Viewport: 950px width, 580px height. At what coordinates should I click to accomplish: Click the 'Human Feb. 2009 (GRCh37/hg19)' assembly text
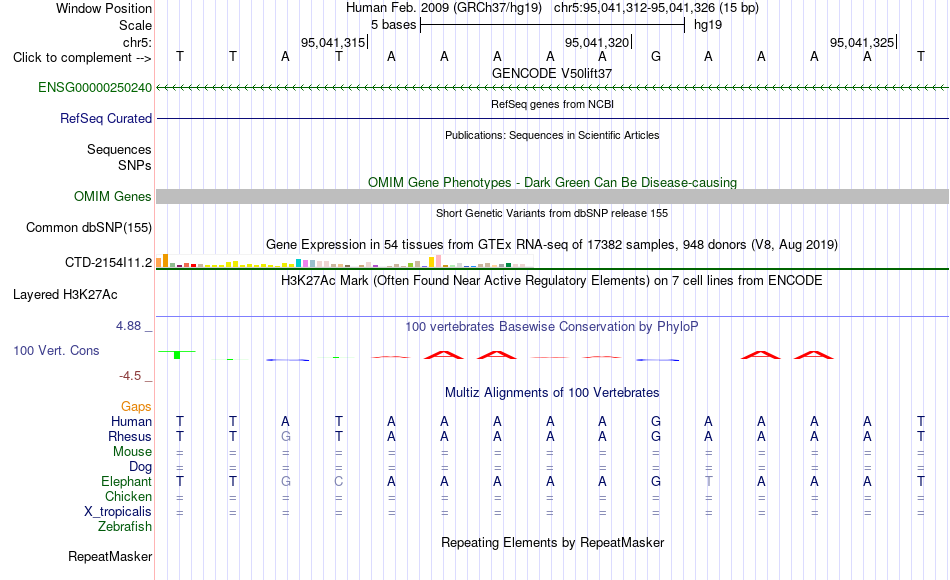pos(443,8)
